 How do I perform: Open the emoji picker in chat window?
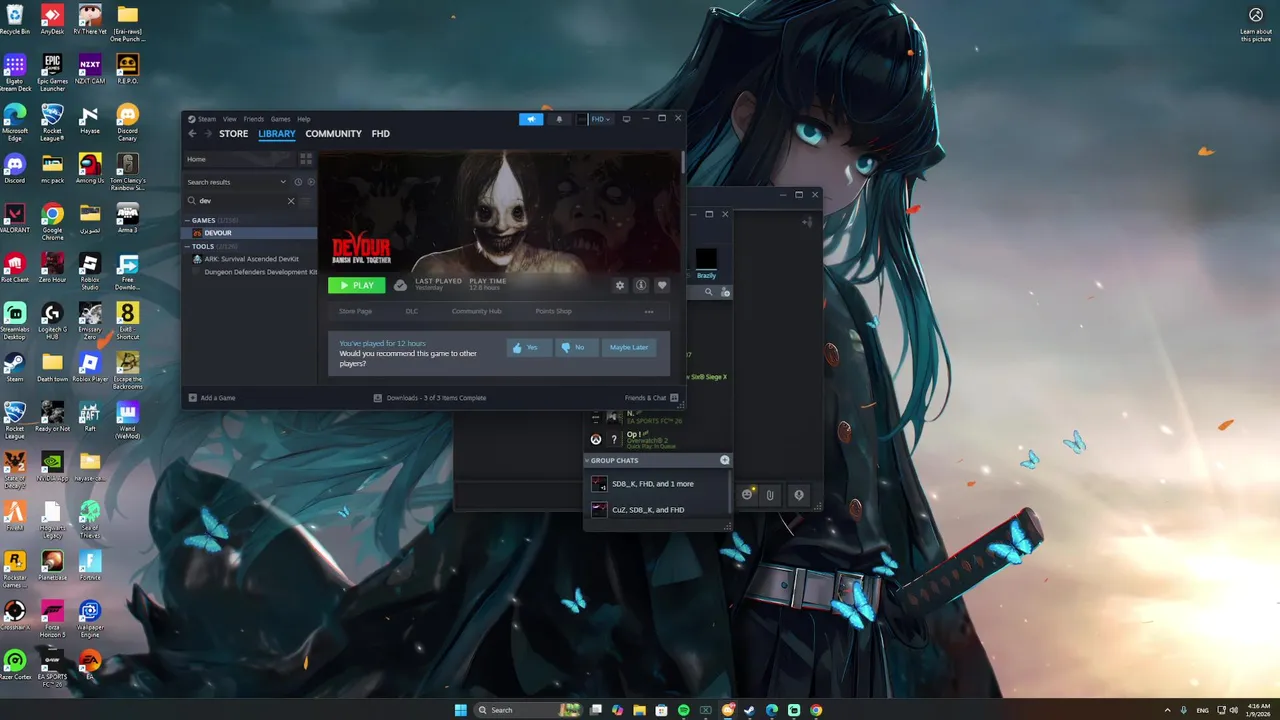coord(747,494)
